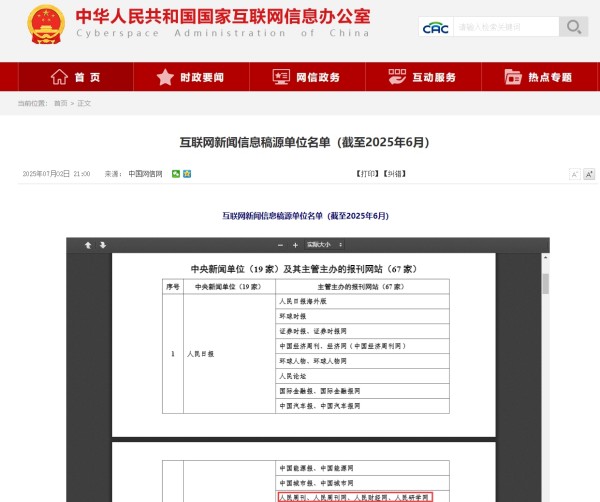Viewport: 600px width, 502px height.
Task: Go to previous page in PDF viewer
Action: click(x=88, y=245)
